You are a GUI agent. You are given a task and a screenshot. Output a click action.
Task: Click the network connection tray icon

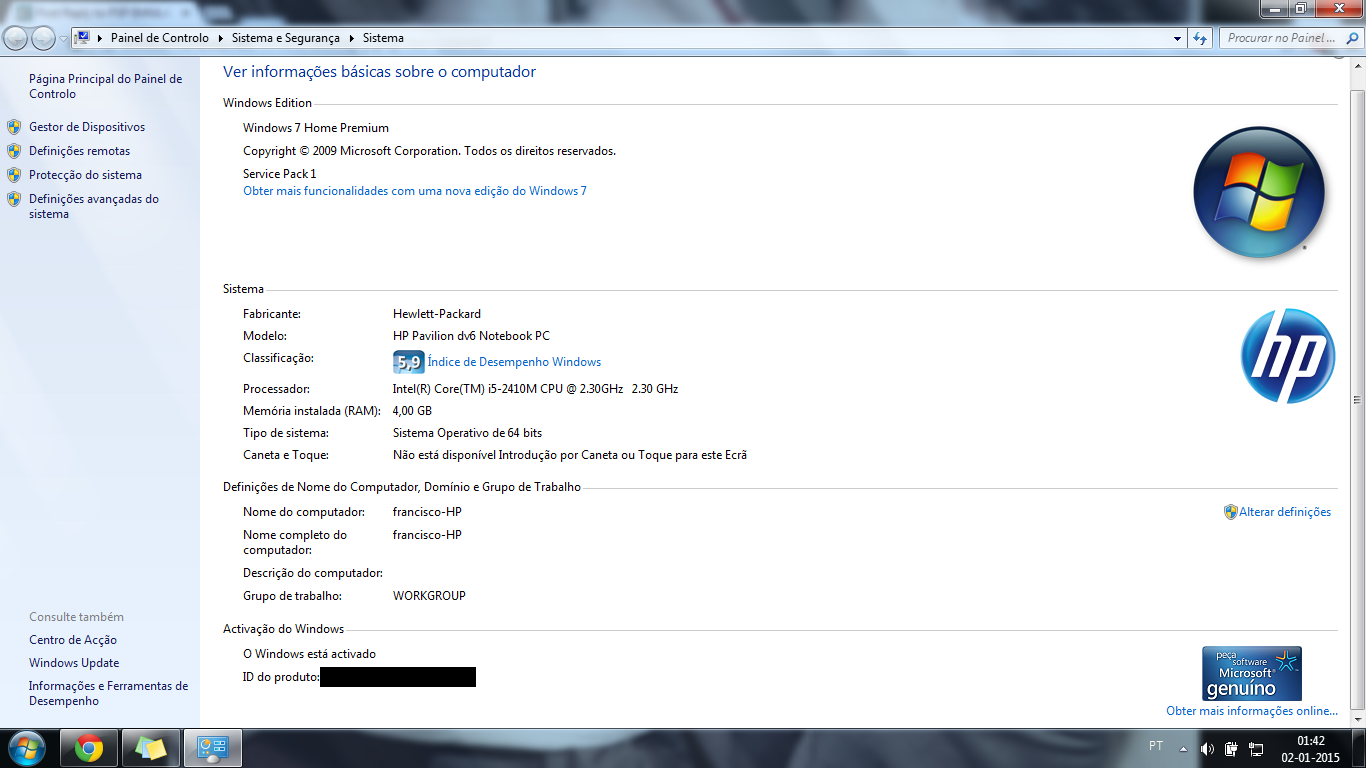1256,749
